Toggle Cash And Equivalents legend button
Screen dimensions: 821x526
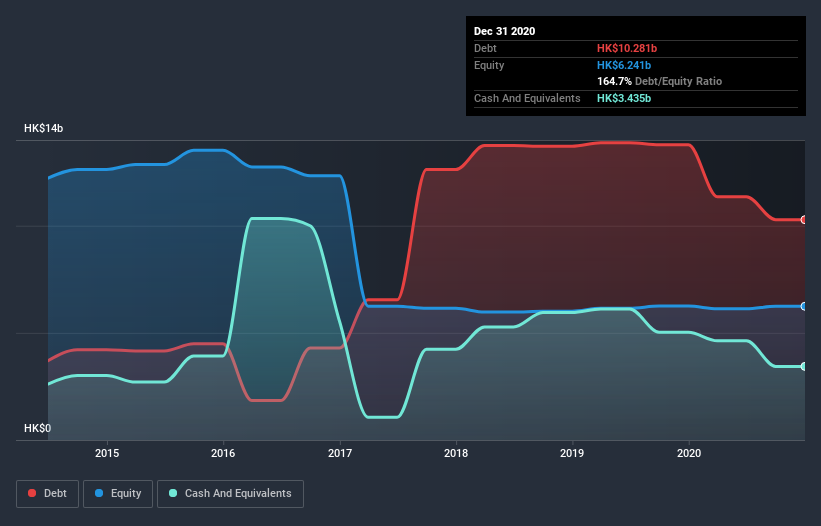(x=230, y=494)
